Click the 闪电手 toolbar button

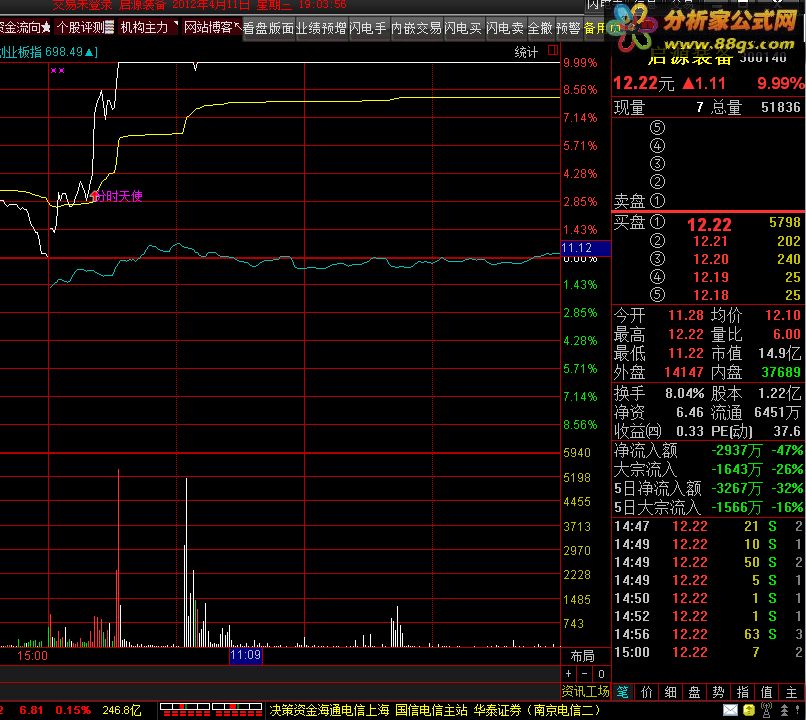coord(368,28)
